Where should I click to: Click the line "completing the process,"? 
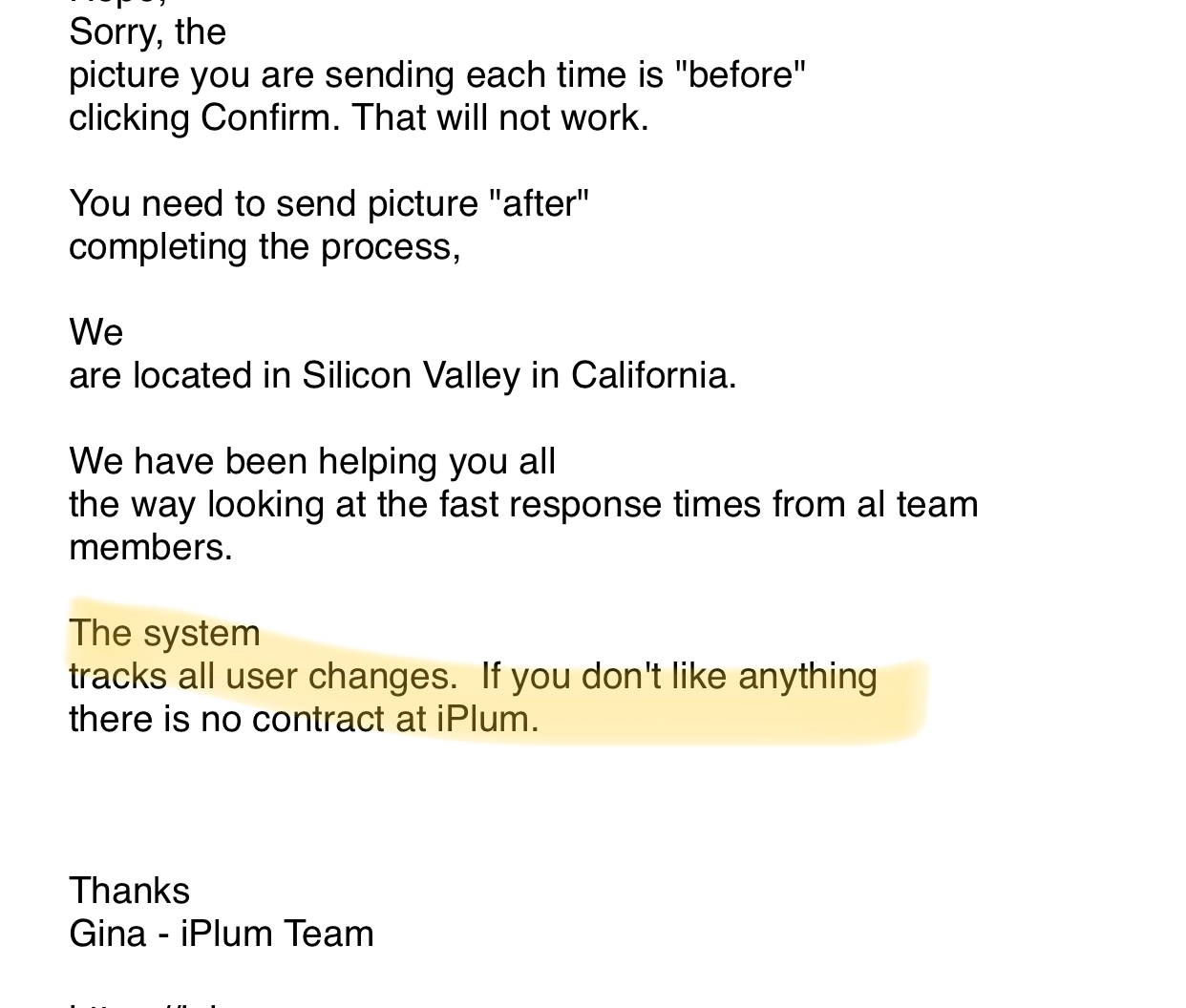click(x=265, y=247)
